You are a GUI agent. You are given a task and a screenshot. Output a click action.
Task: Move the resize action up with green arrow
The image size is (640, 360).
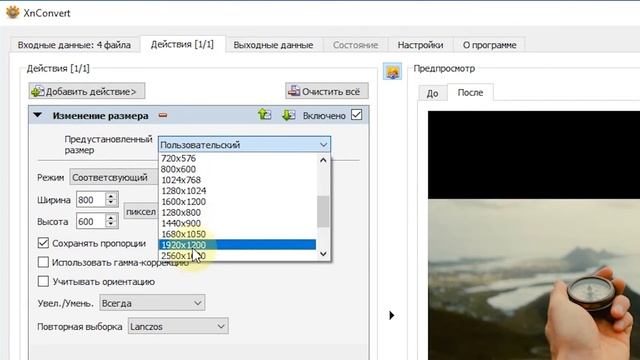[x=264, y=115]
